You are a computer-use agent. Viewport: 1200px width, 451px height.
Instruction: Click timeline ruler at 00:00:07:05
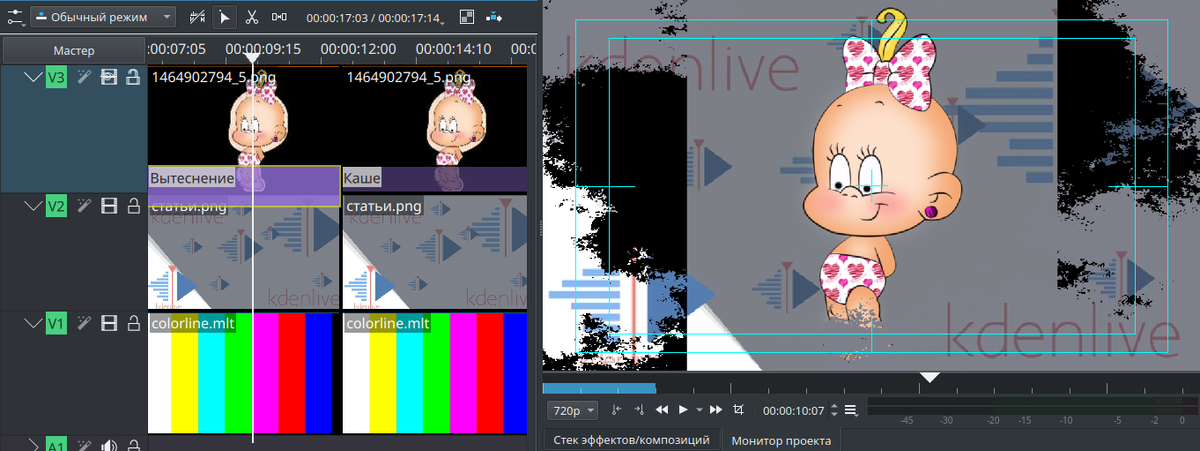(177, 48)
